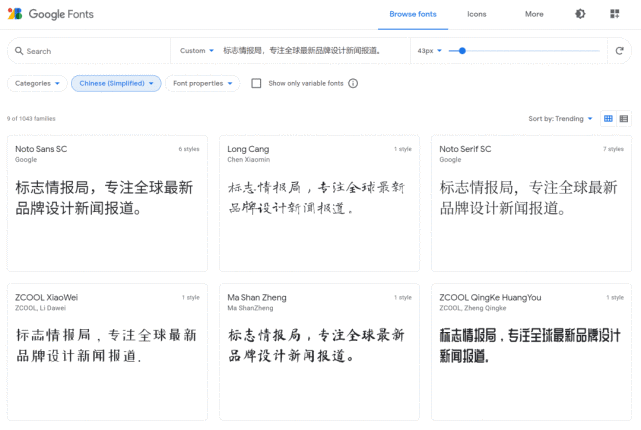The image size is (641, 430).
Task: Switch to grid view layout
Action: [608, 119]
